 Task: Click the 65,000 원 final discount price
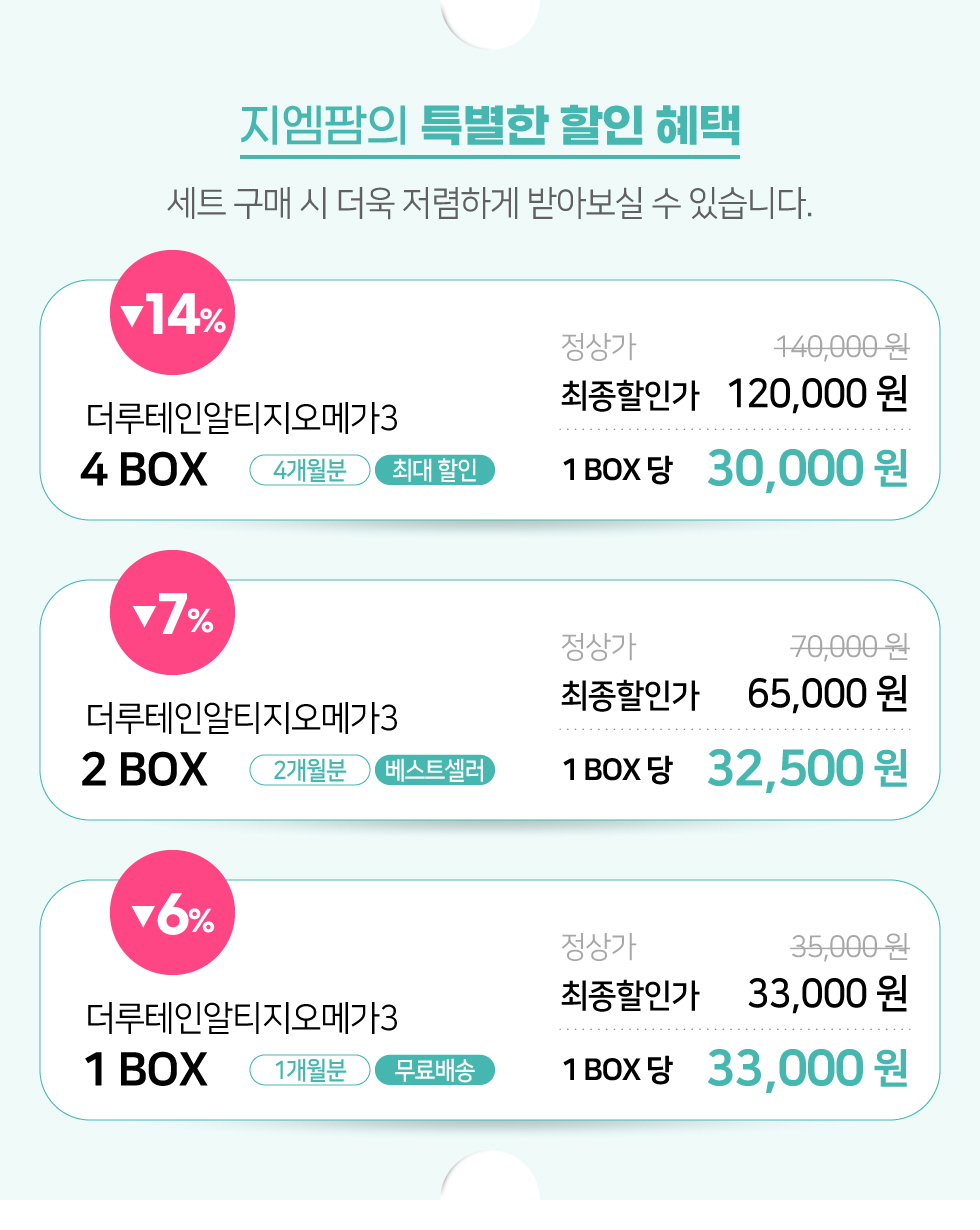828,693
